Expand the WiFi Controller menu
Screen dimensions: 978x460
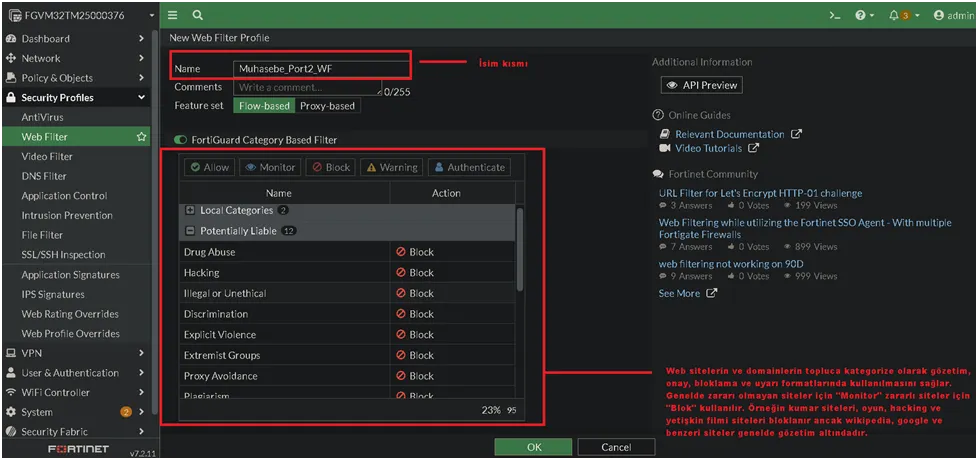click(x=75, y=393)
